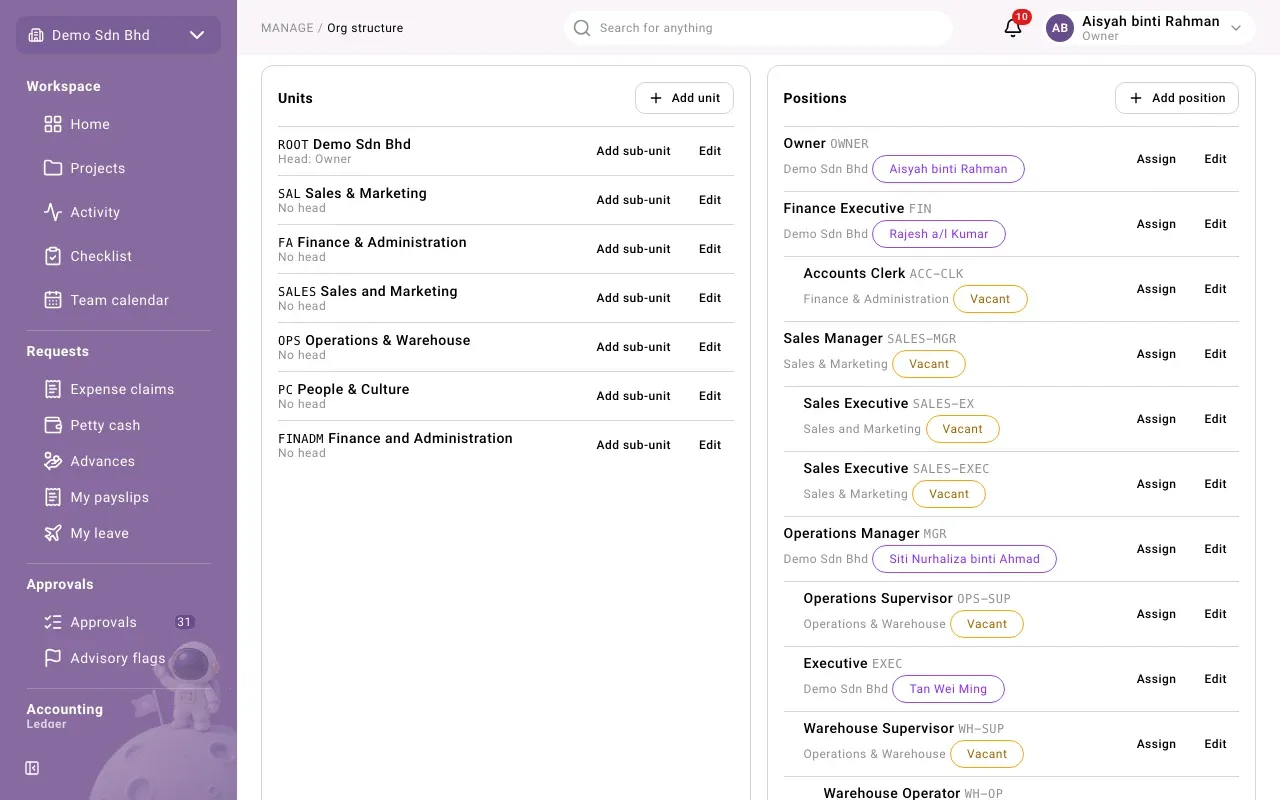Viewport: 1280px width, 800px height.
Task: Expand the Aisyah binti Rahman user menu chevron
Action: click(1236, 28)
